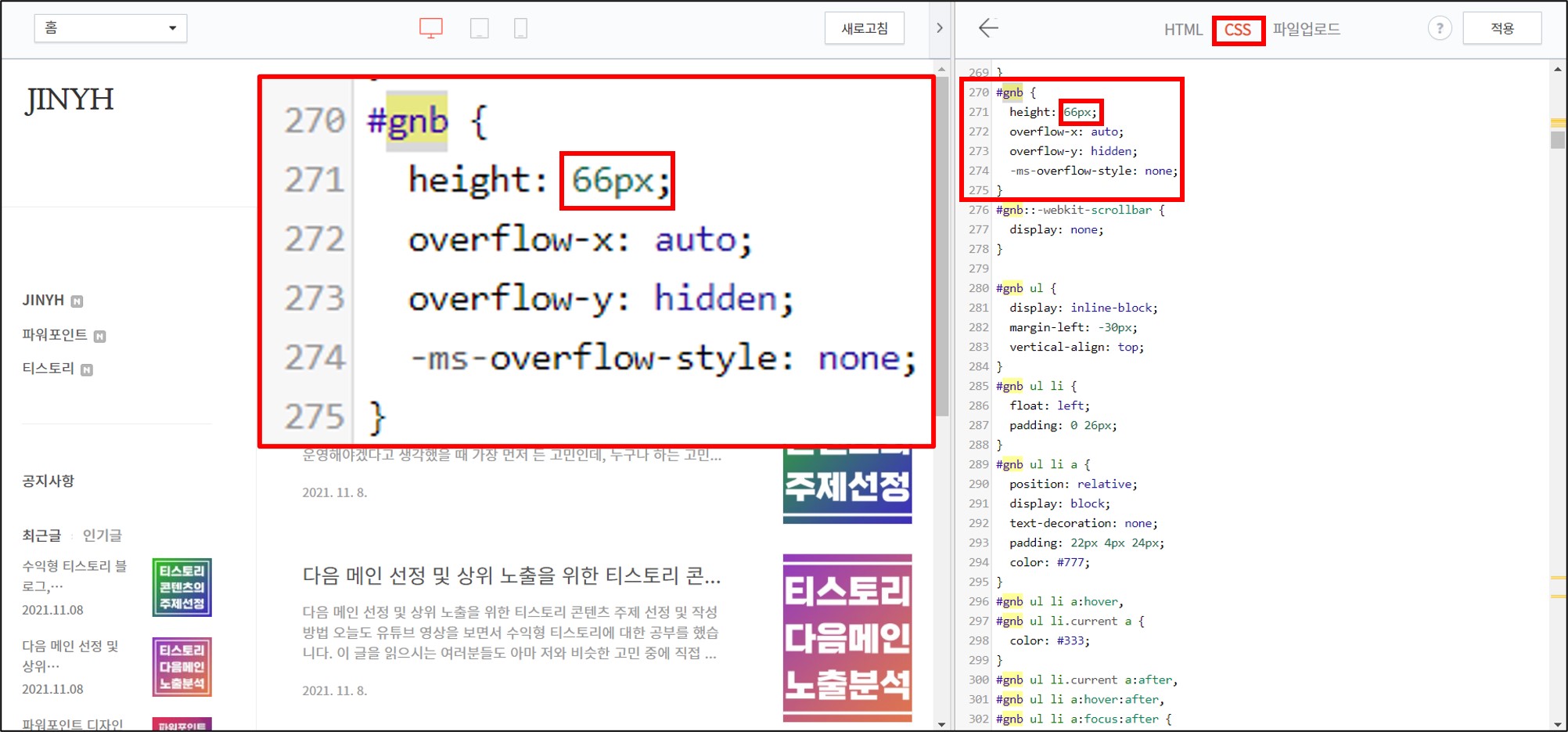
Task: Collapse preview panel with right chevron
Action: tap(940, 28)
